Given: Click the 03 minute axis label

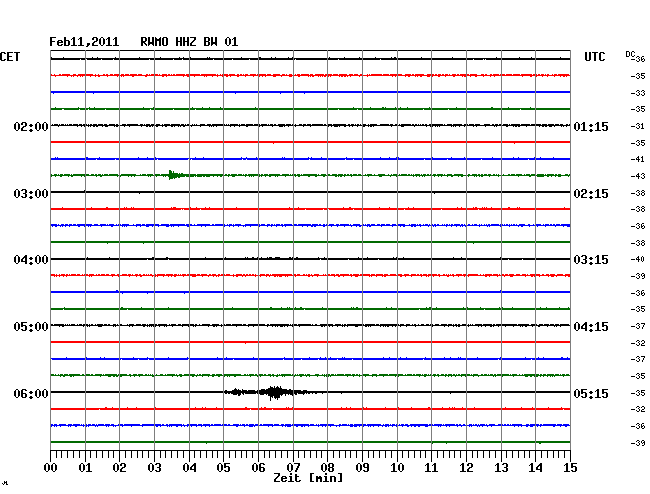Looking at the screenshot, I should click(x=154, y=468).
